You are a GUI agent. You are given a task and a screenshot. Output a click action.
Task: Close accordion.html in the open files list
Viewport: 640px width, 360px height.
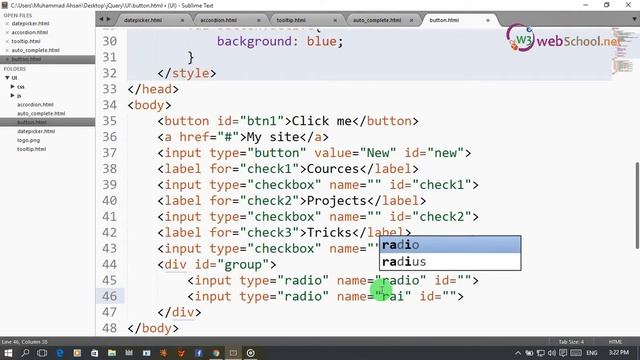(7, 33)
